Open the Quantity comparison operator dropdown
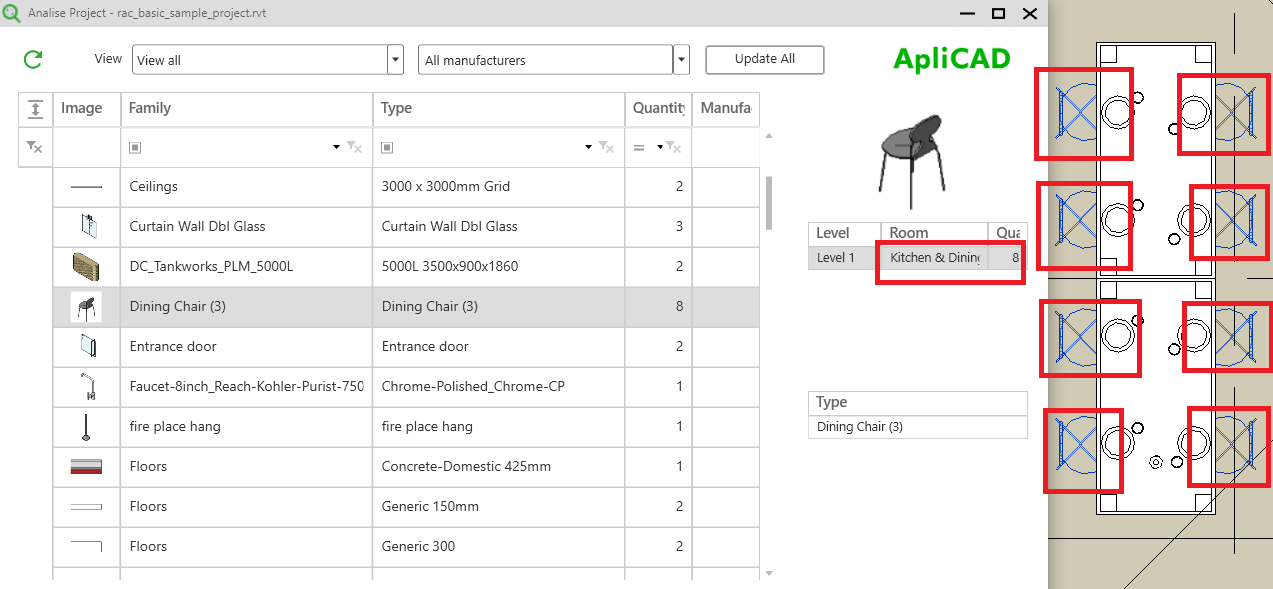The width and height of the screenshot is (1273, 589). tap(660, 145)
